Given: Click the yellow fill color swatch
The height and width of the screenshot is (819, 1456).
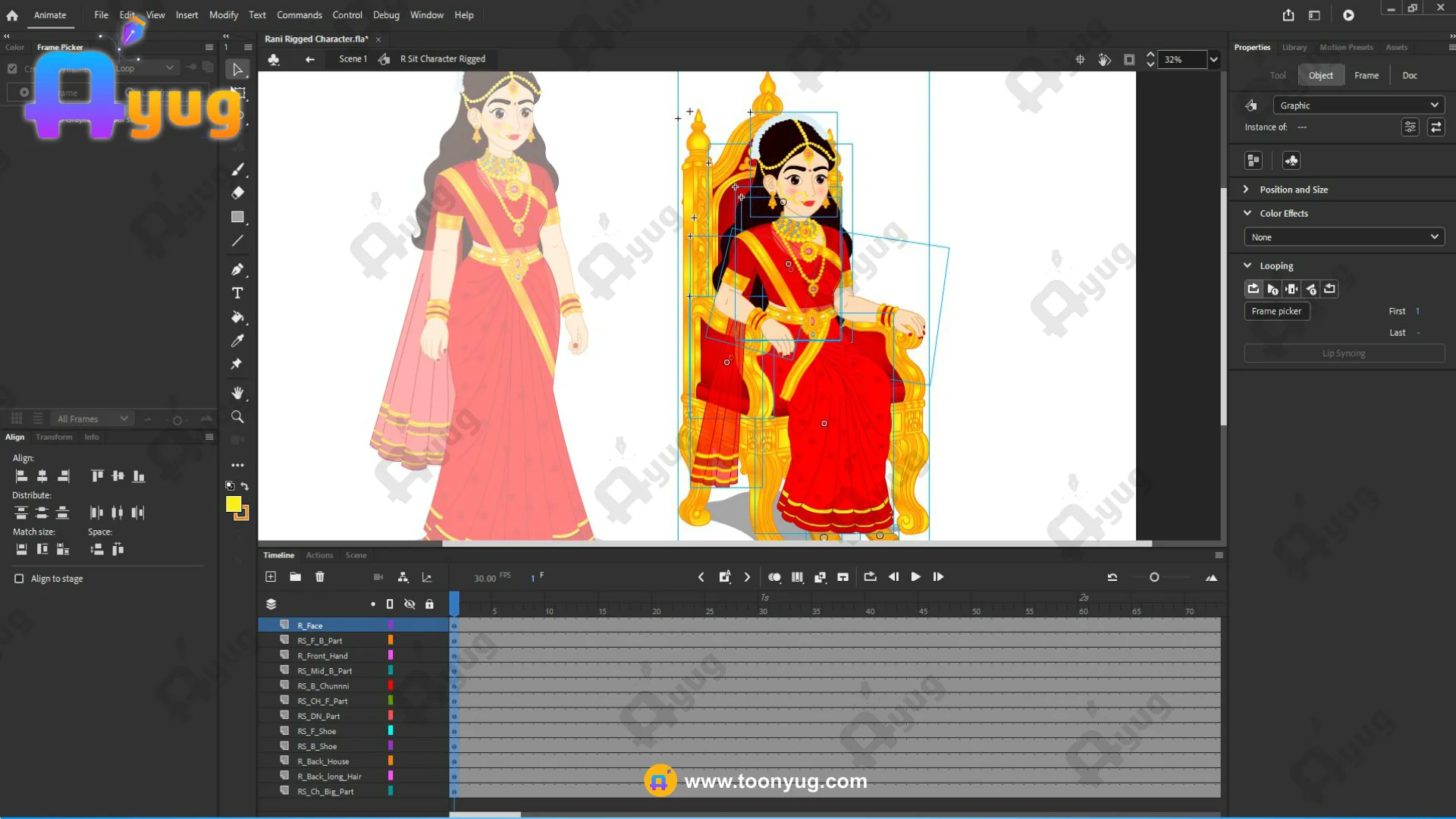Looking at the screenshot, I should (233, 504).
